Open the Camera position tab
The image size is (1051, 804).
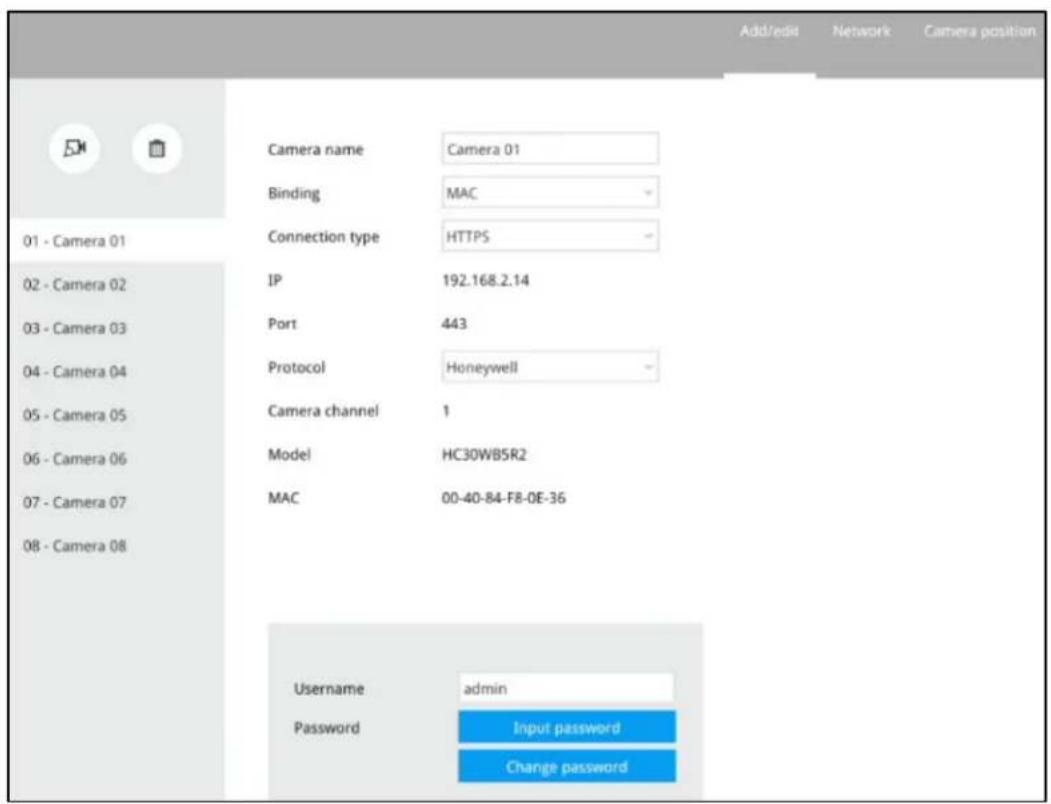(979, 32)
